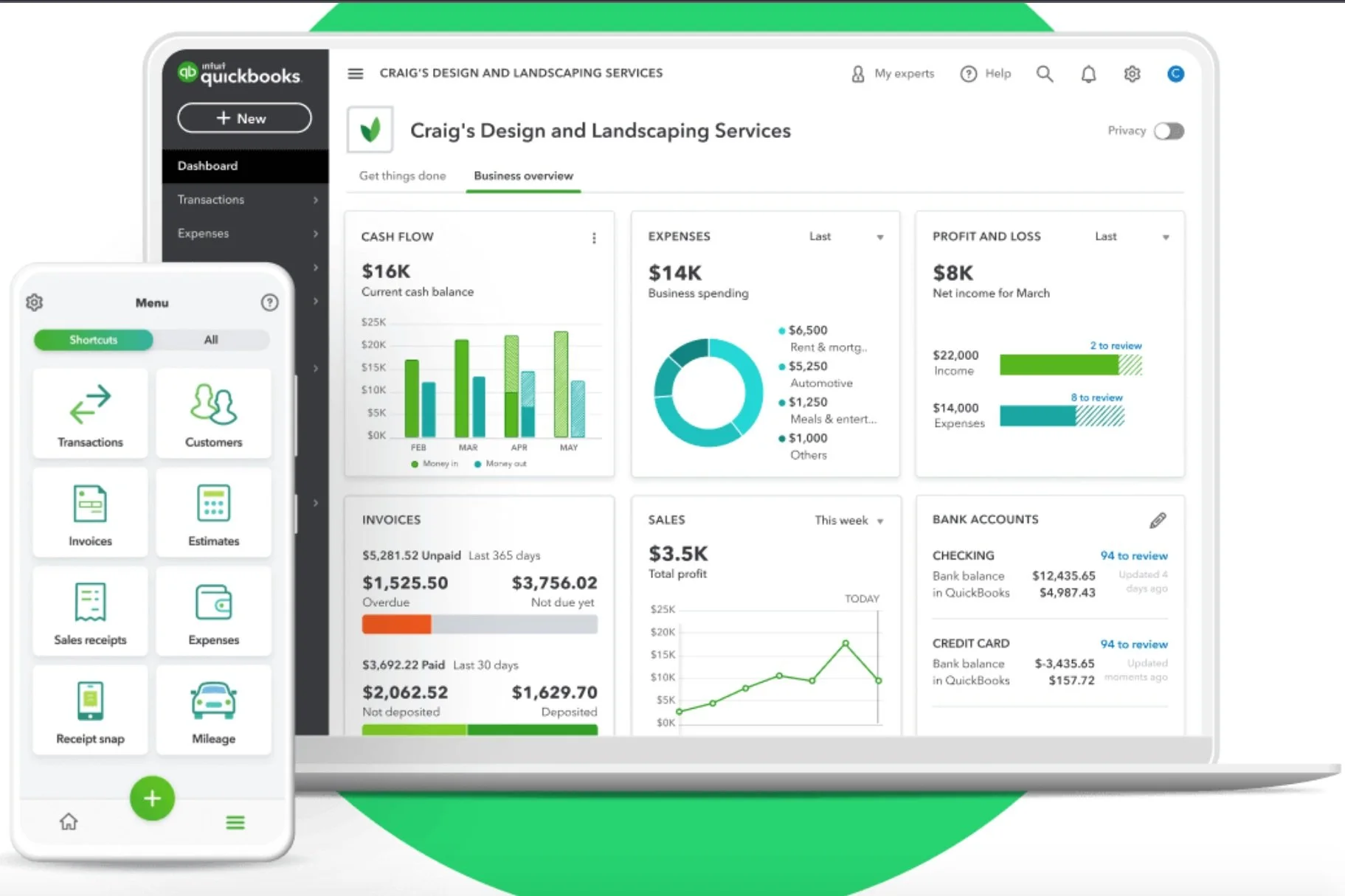The image size is (1345, 896).
Task: Select Dashboard in sidebar
Action: click(x=245, y=166)
